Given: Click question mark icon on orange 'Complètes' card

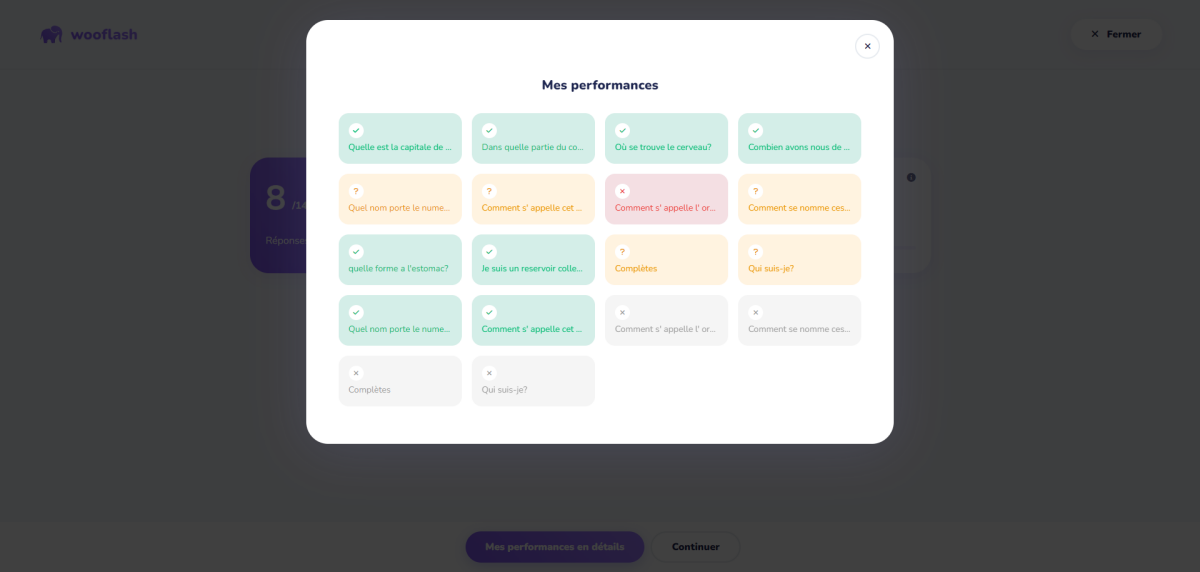Looking at the screenshot, I should (x=622, y=252).
